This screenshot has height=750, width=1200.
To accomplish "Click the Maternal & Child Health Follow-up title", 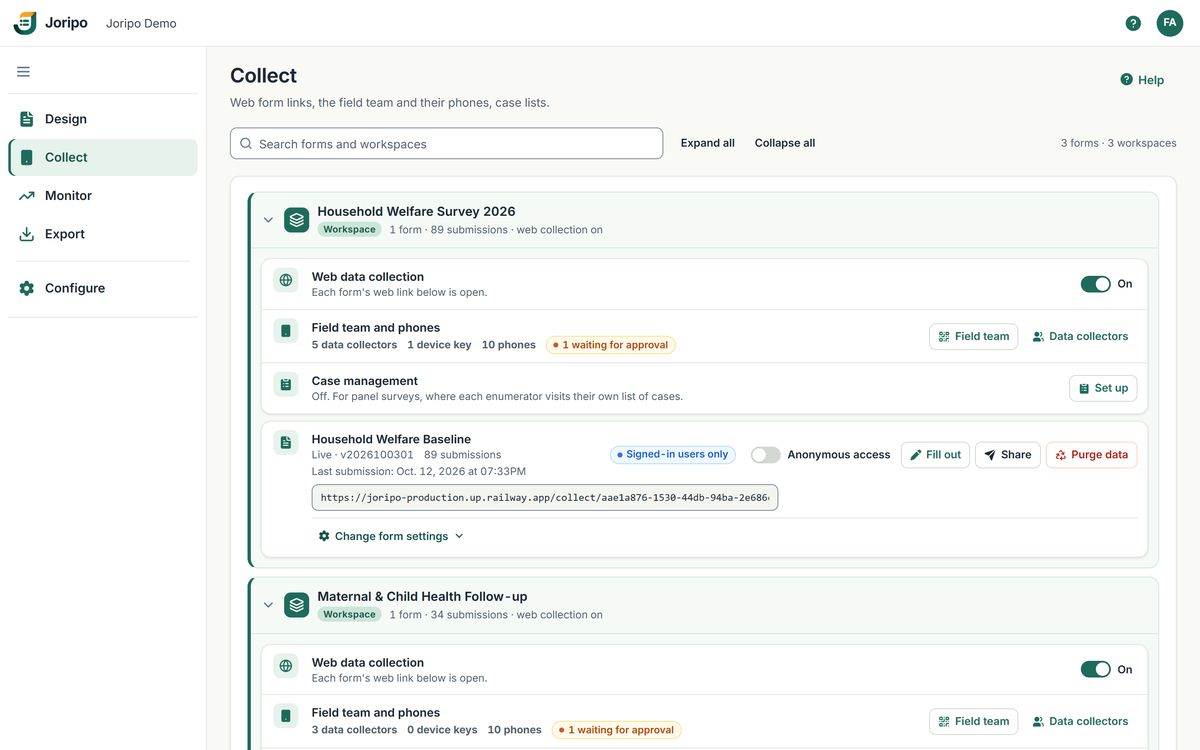I will click(422, 596).
